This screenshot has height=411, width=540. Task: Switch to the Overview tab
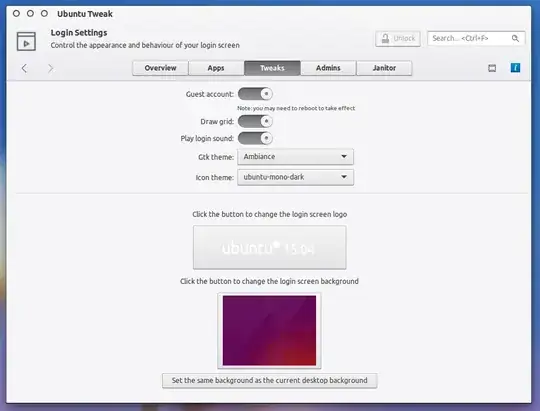click(160, 68)
